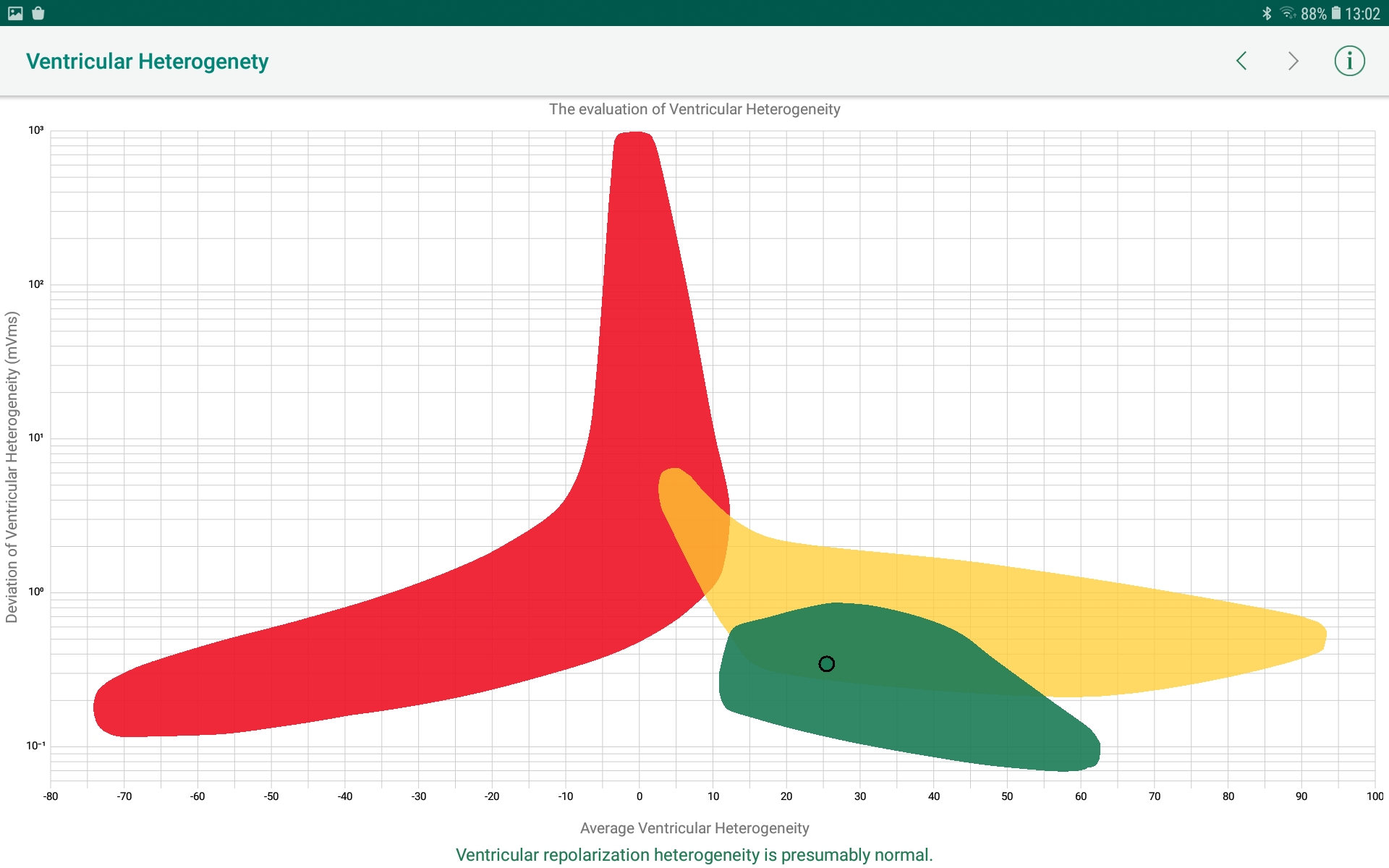Image resolution: width=1389 pixels, height=868 pixels.
Task: Click the black circle data point marker
Action: [x=826, y=663]
